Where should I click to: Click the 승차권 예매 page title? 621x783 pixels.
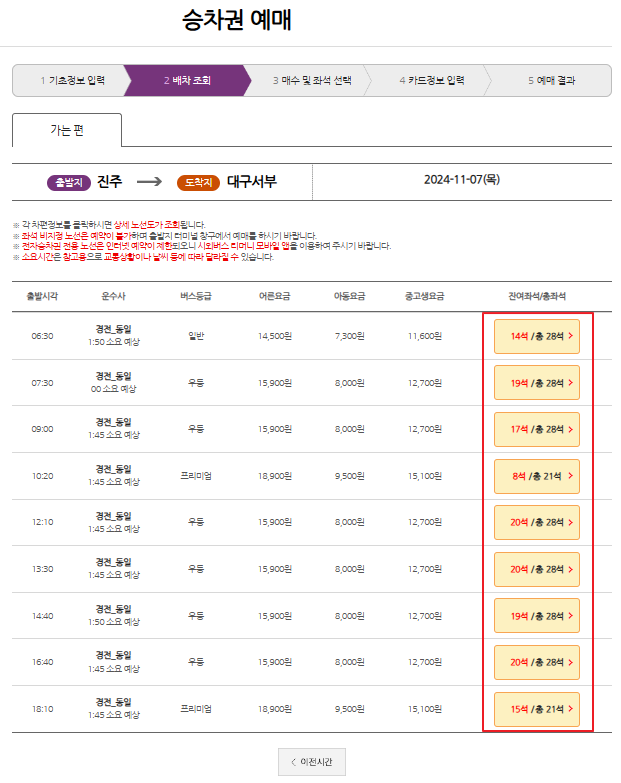[x=237, y=20]
